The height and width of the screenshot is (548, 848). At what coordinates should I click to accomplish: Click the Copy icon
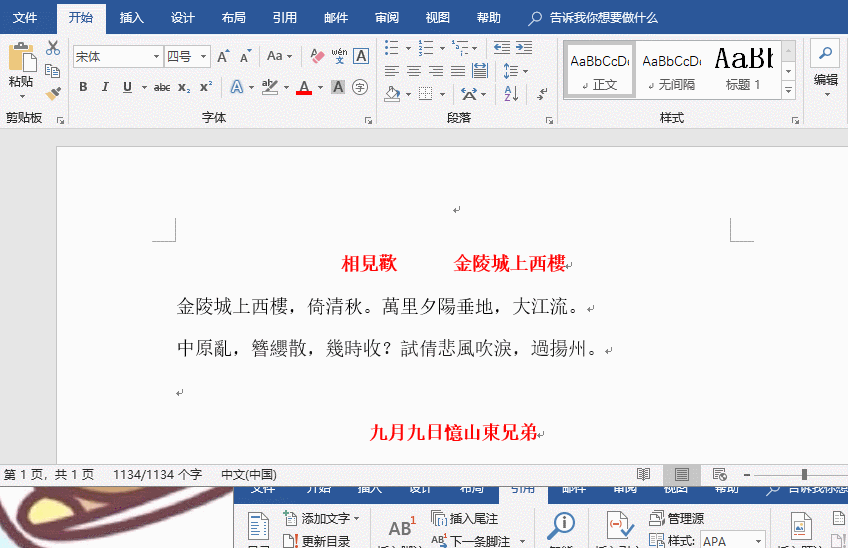[52, 71]
